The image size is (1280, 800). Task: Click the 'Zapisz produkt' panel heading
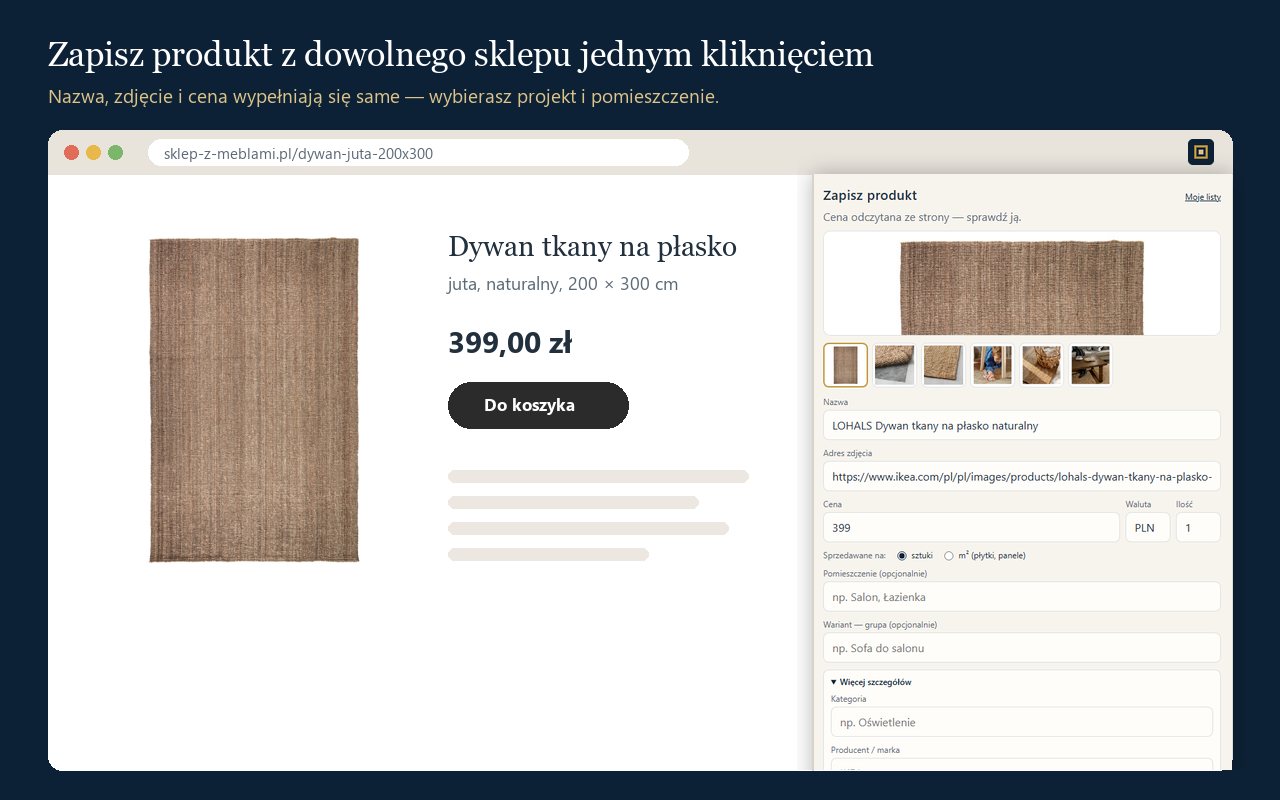[870, 195]
